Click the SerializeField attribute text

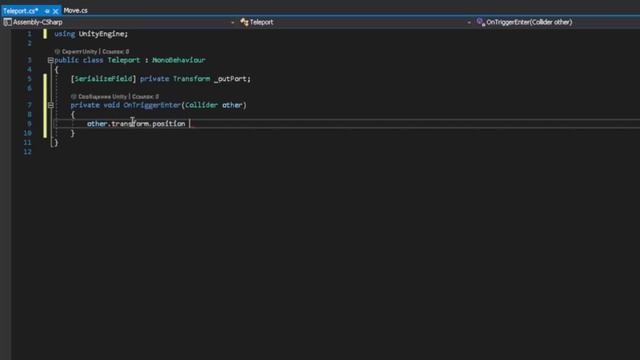click(103, 79)
